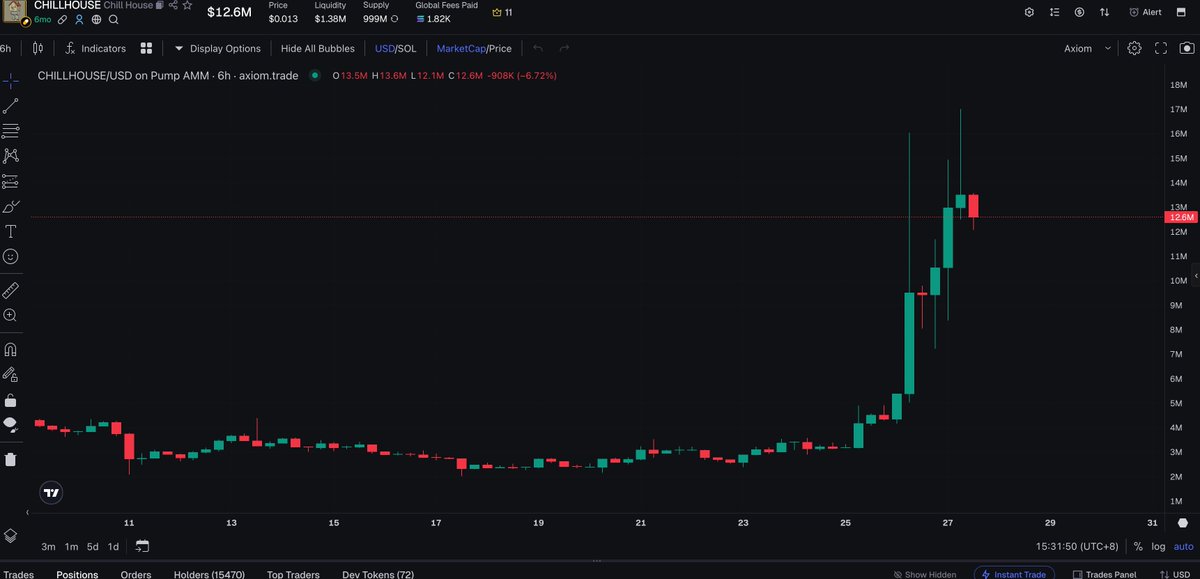
Task: Select the ruler measure tool
Action: [10, 290]
